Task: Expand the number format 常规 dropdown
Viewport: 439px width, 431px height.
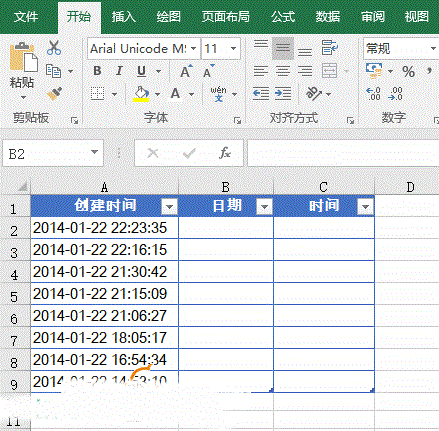Action: click(x=433, y=49)
